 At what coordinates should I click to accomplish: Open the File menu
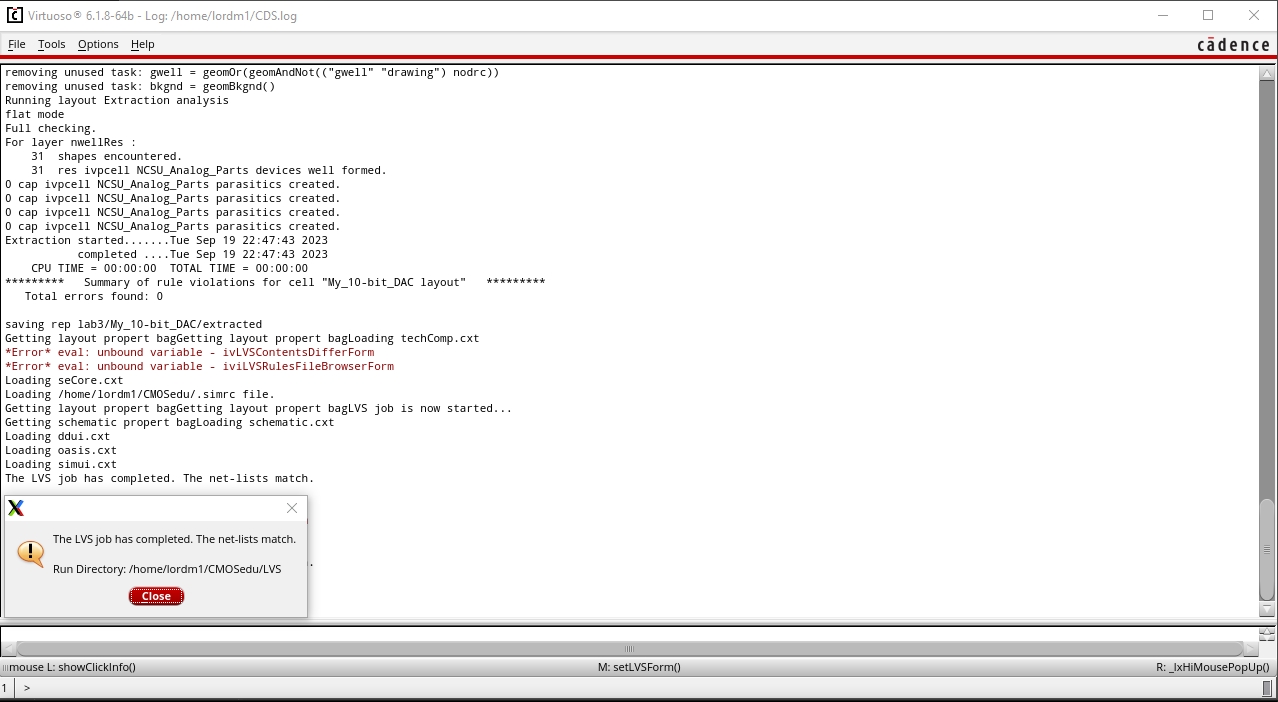pyautogui.click(x=17, y=44)
